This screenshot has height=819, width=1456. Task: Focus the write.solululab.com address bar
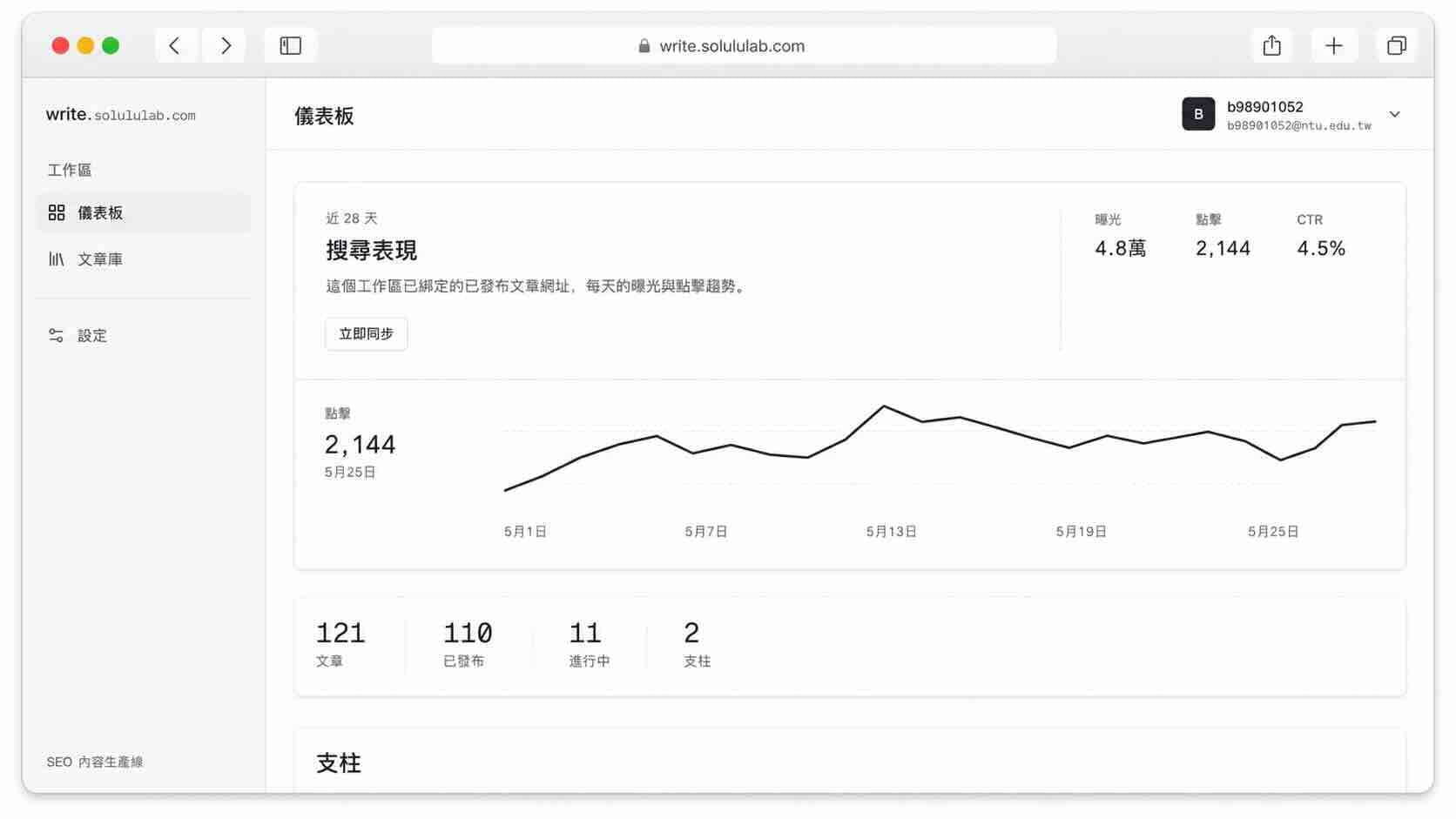[744, 46]
